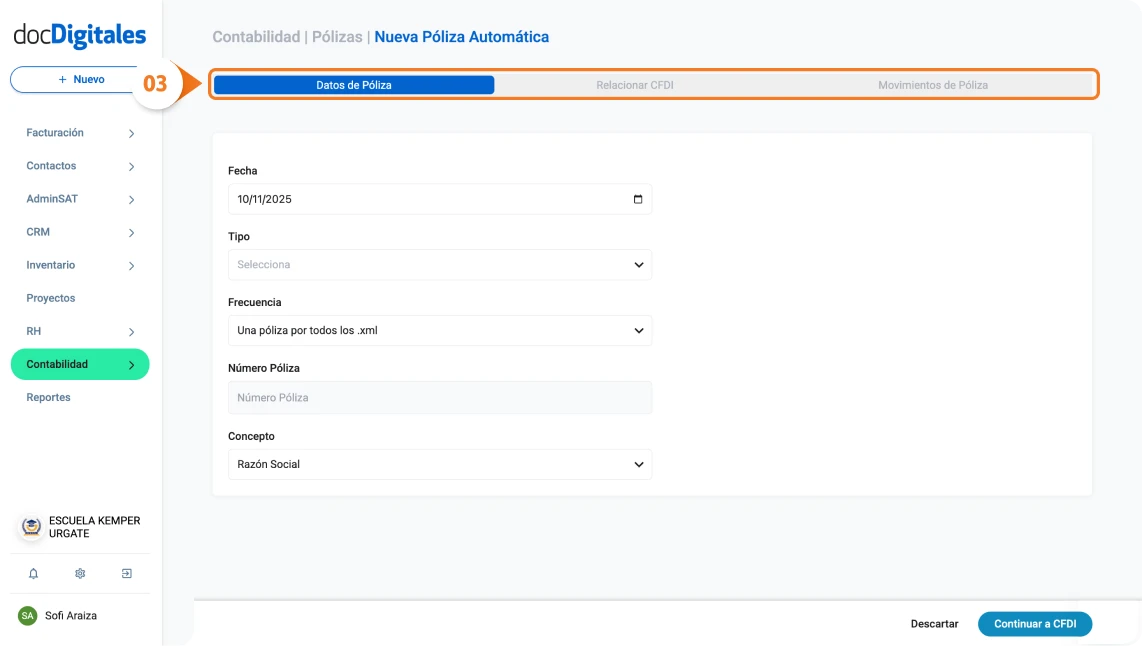This screenshot has width=1142, height=646.
Task: Click the notifications bell icon
Action: (x=33, y=574)
